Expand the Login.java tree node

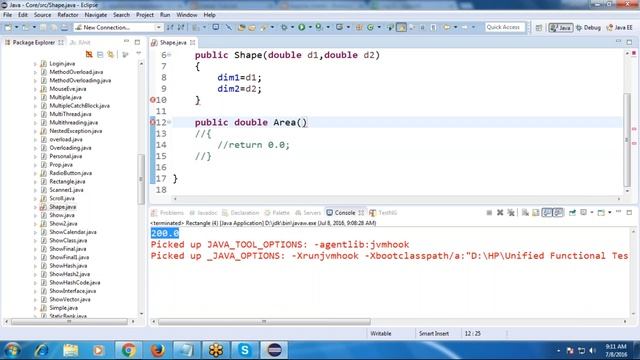35,64
